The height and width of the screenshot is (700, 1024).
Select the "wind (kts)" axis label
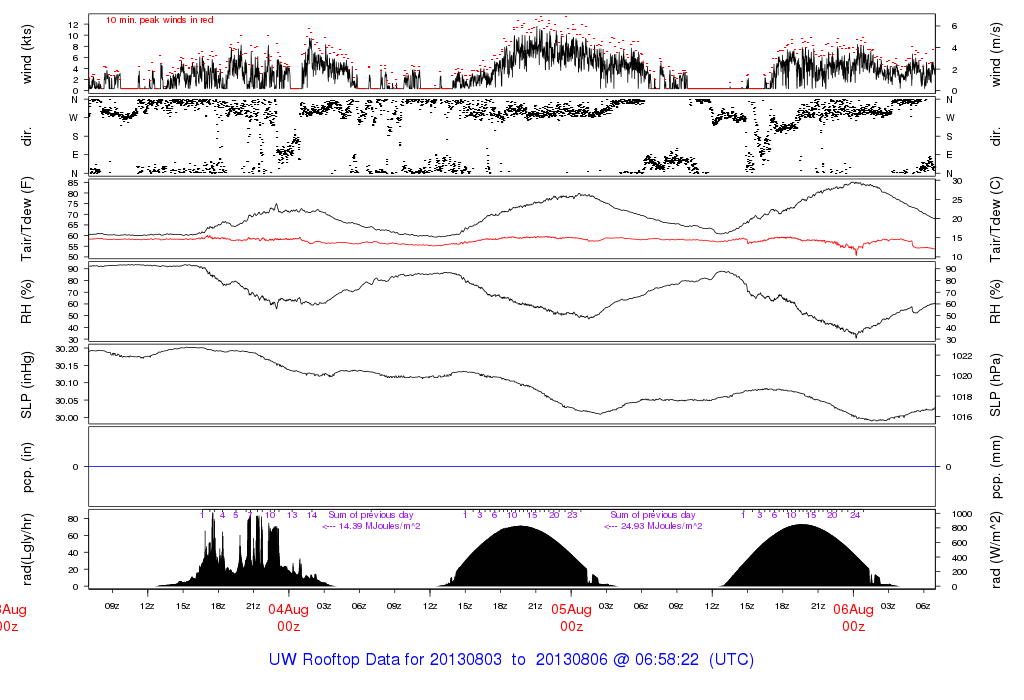27,54
